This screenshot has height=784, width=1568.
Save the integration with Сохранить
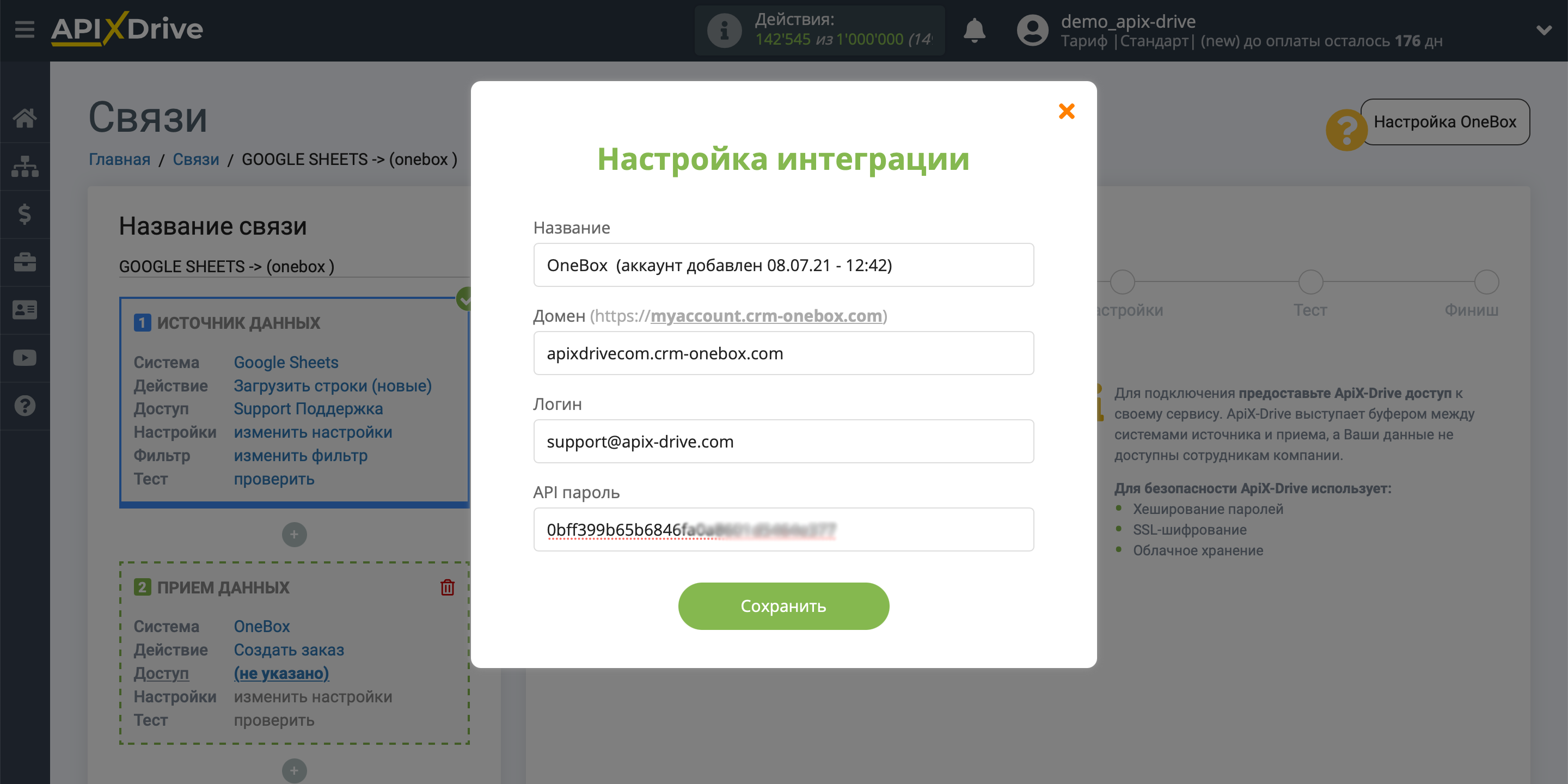783,607
